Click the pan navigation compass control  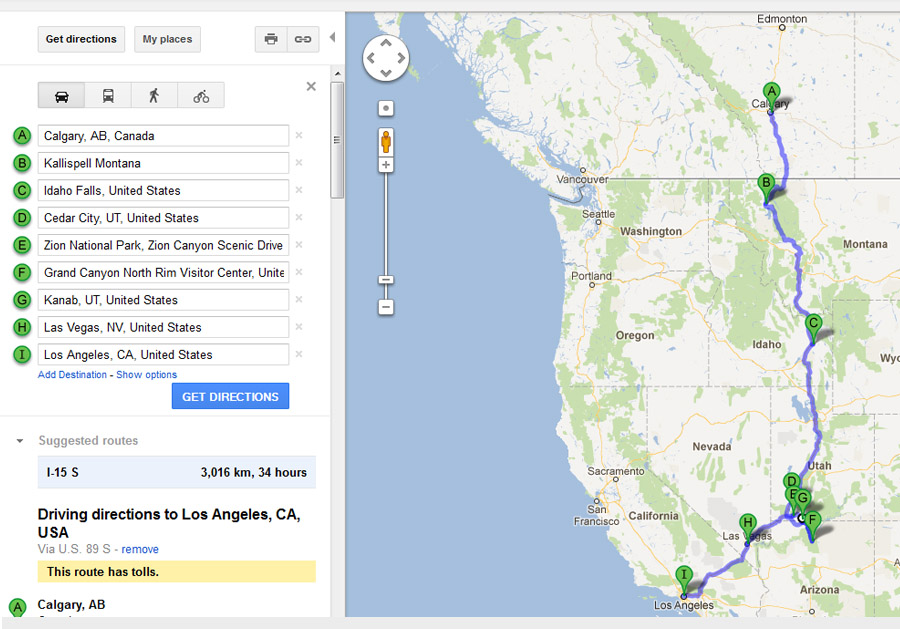pyautogui.click(x=385, y=58)
